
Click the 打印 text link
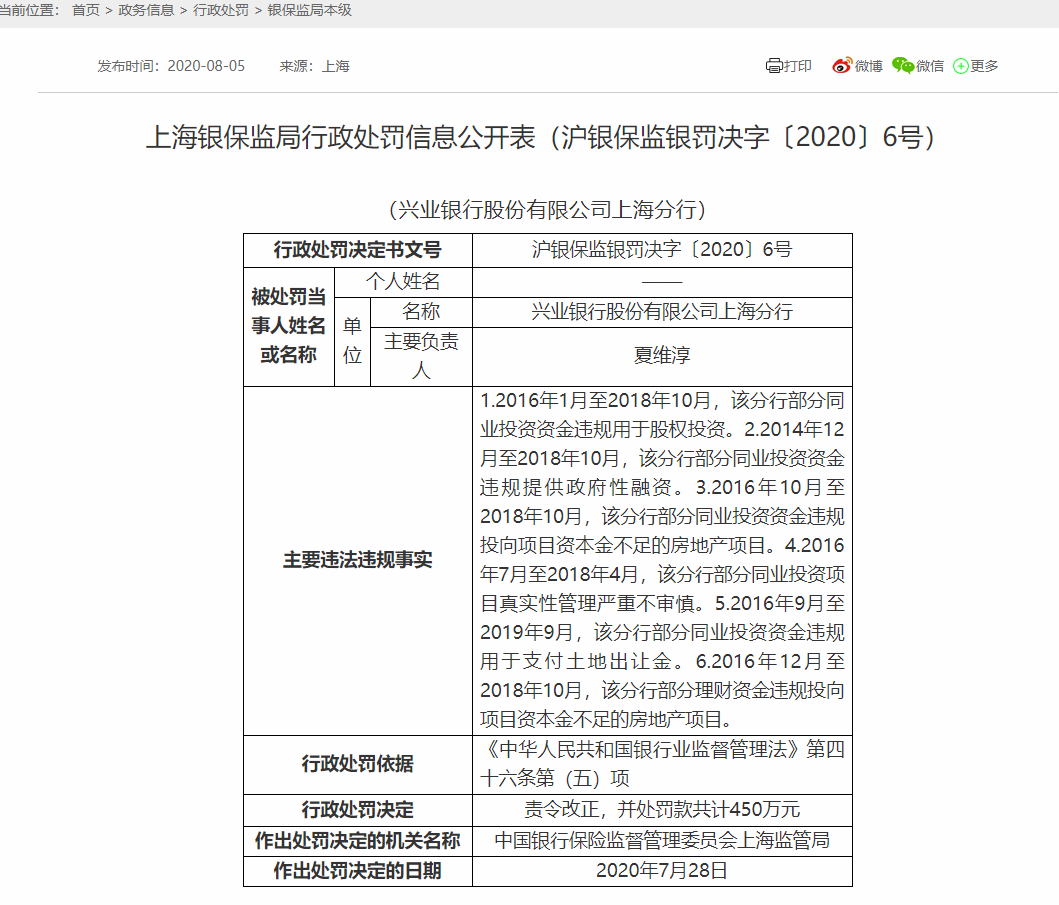click(x=798, y=66)
